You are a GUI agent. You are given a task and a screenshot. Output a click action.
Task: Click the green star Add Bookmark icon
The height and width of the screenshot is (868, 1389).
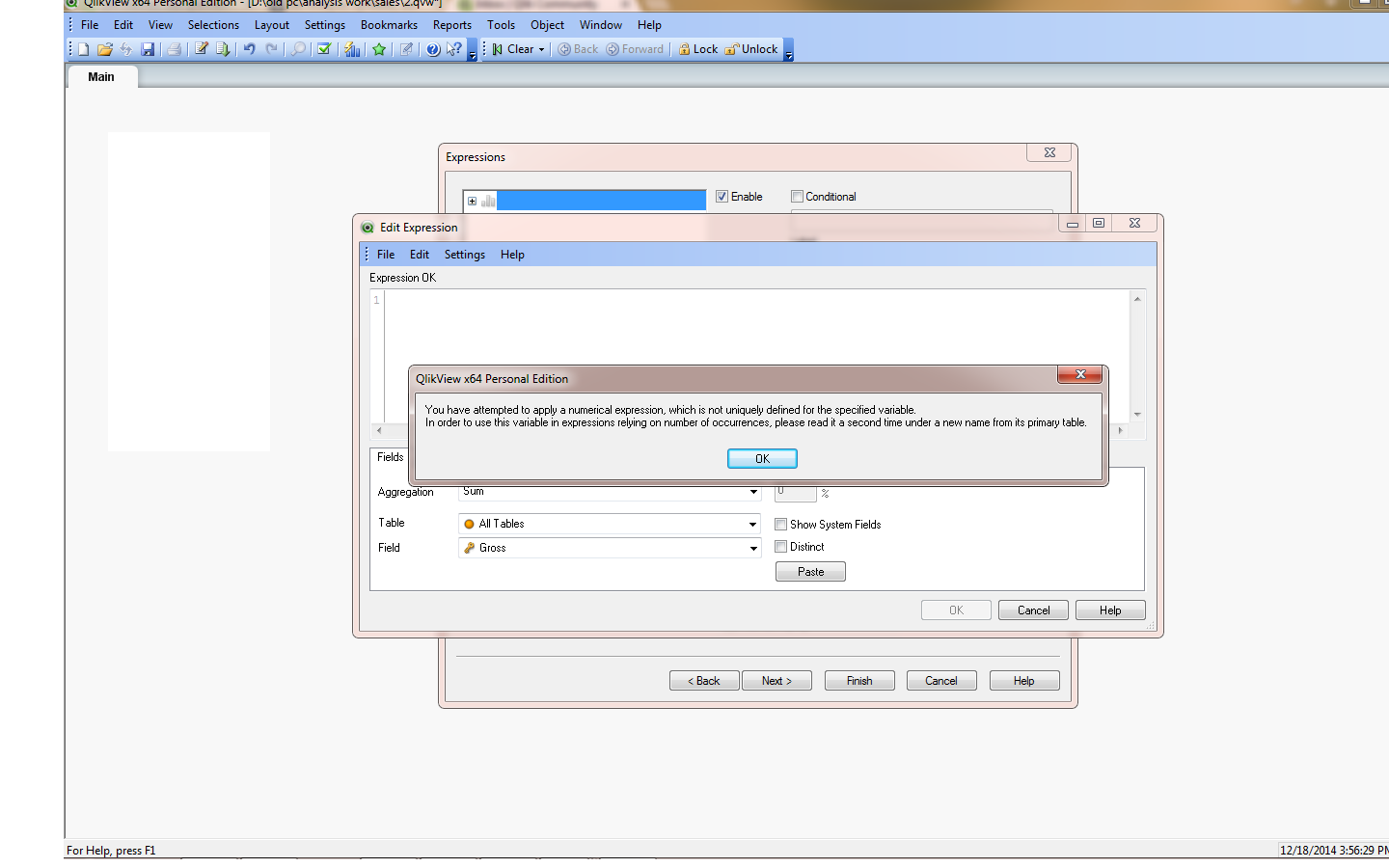(379, 49)
